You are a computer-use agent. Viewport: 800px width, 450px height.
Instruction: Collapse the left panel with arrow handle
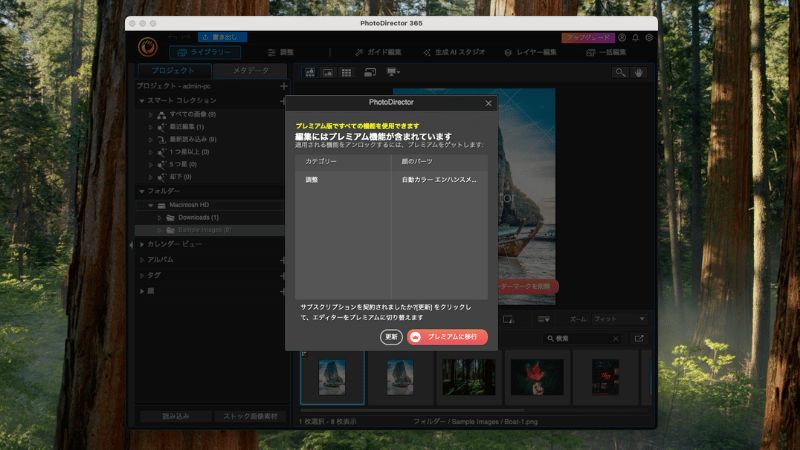[x=131, y=245]
